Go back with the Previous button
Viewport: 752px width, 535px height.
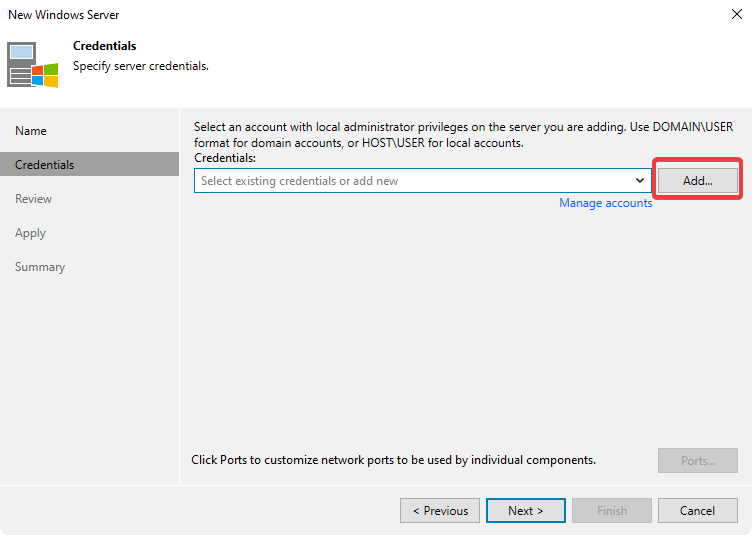[x=440, y=511]
